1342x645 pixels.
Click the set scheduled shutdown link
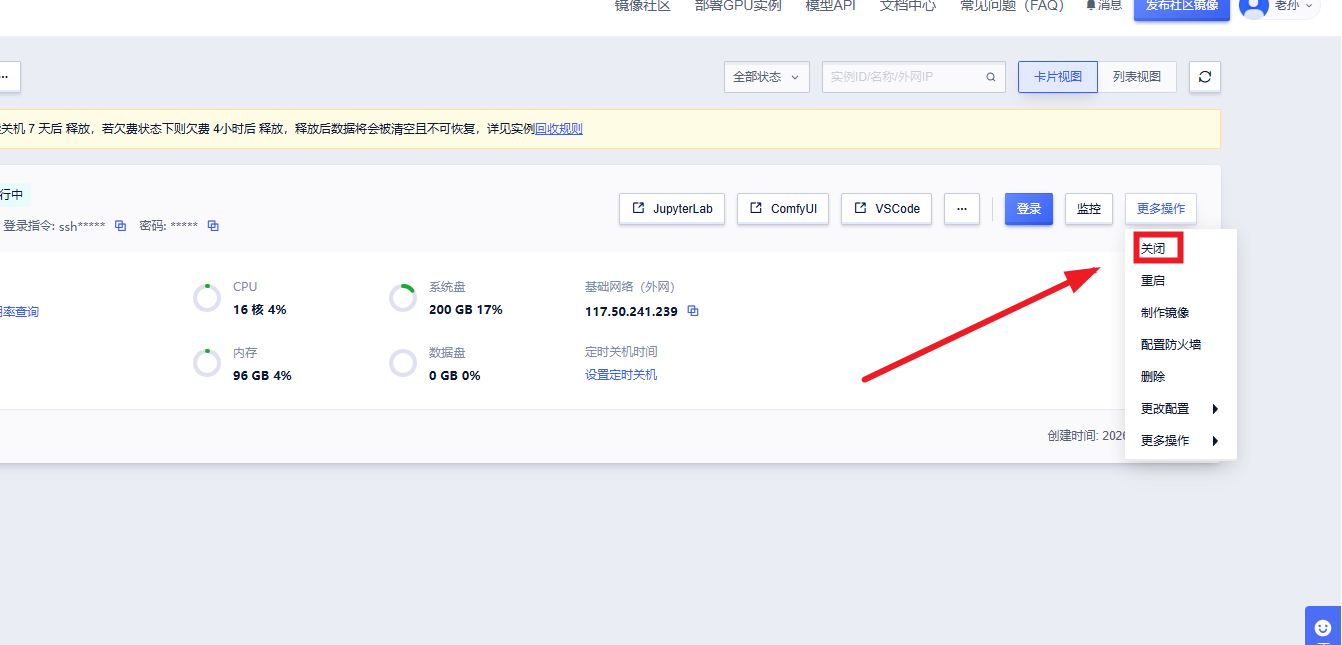(x=621, y=375)
